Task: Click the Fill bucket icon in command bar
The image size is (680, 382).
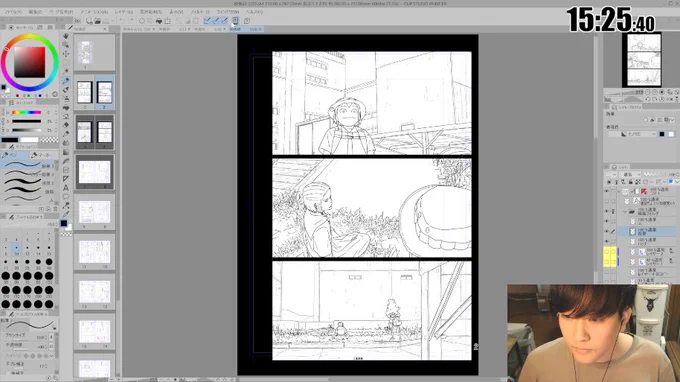Action: tap(159, 21)
